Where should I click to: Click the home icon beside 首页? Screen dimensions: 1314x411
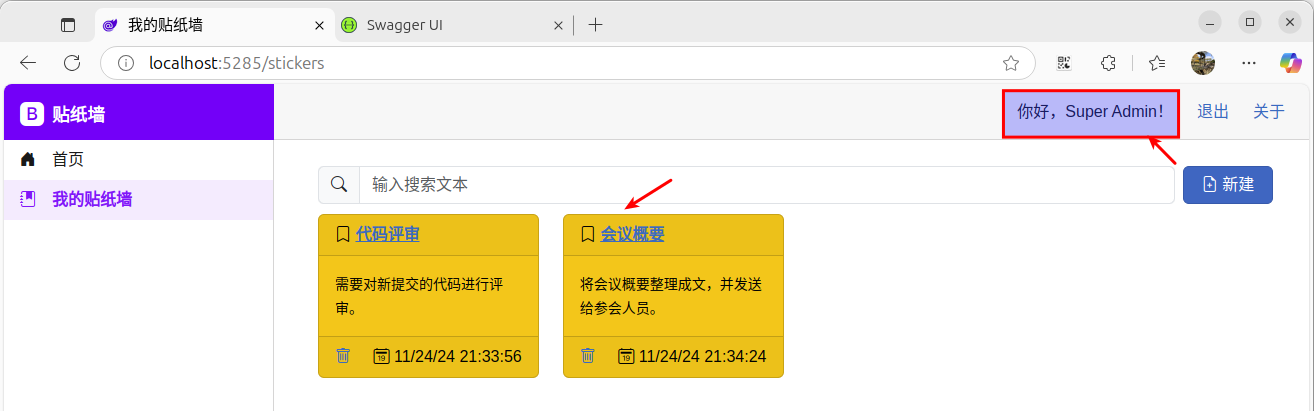pos(28,159)
